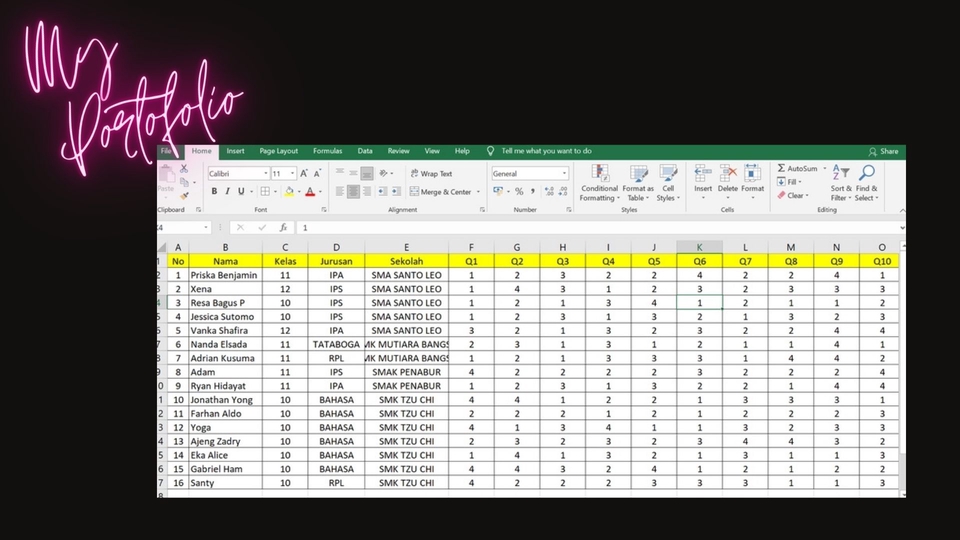Open Format as Table gallery

pos(638,183)
